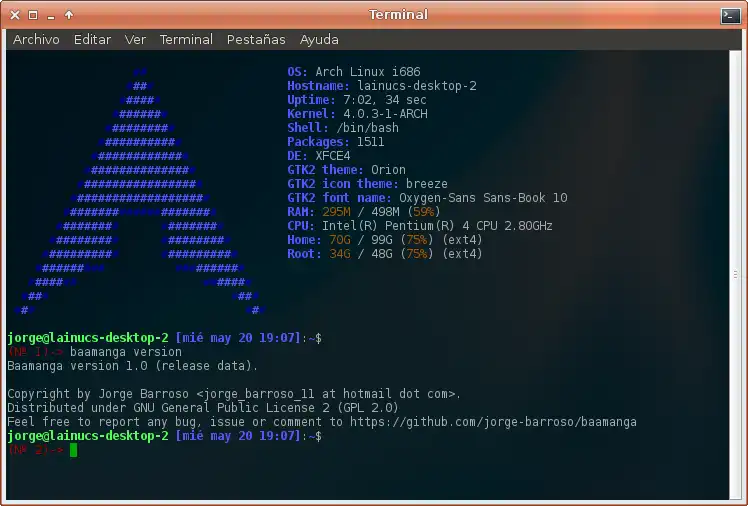
Task: Open the Terminal menu
Action: coord(186,40)
